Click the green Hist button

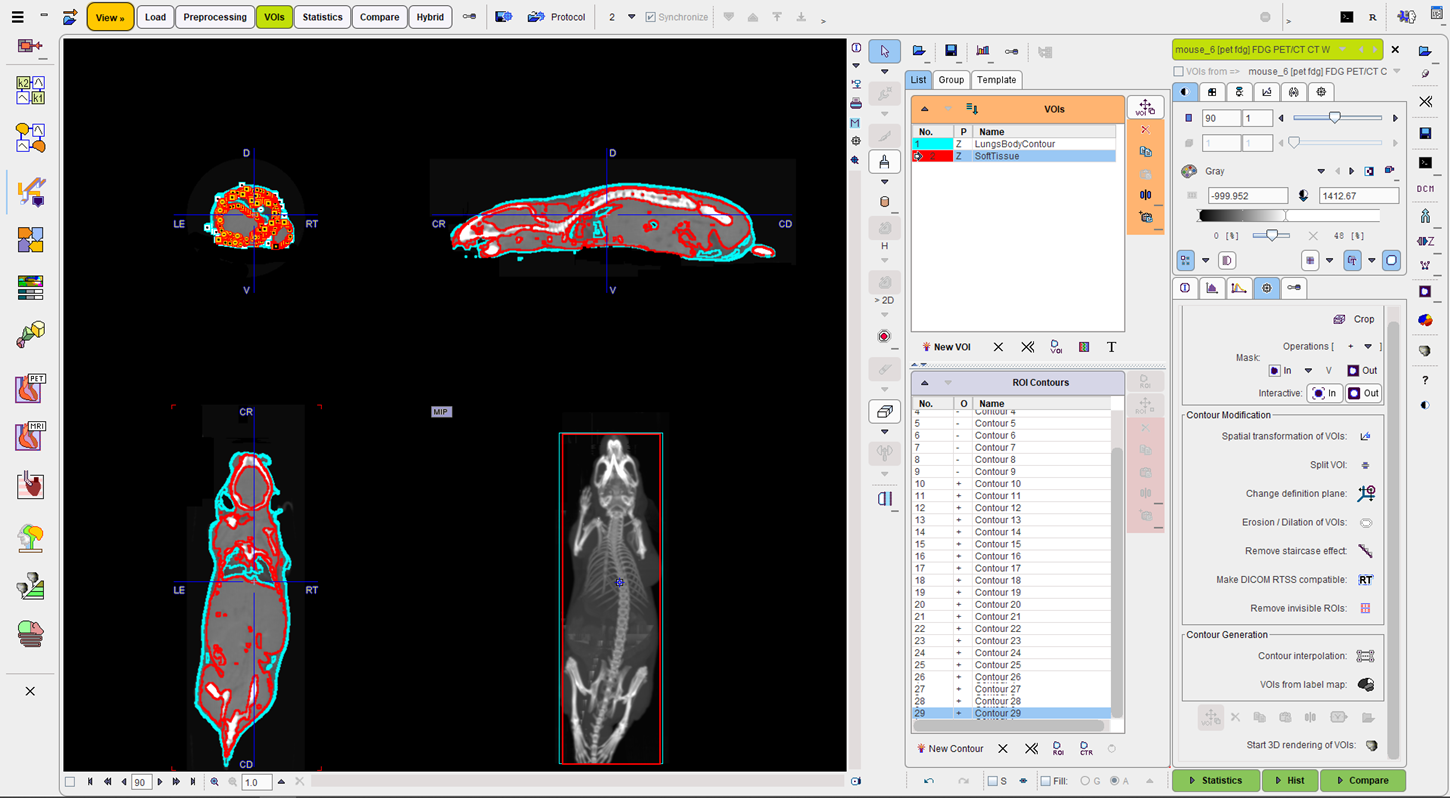pyautogui.click(x=1289, y=781)
